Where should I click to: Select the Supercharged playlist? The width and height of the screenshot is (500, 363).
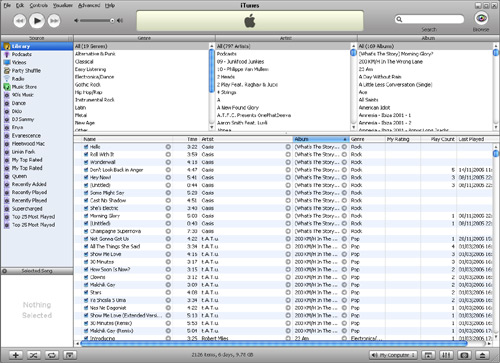pyautogui.click(x=27, y=209)
